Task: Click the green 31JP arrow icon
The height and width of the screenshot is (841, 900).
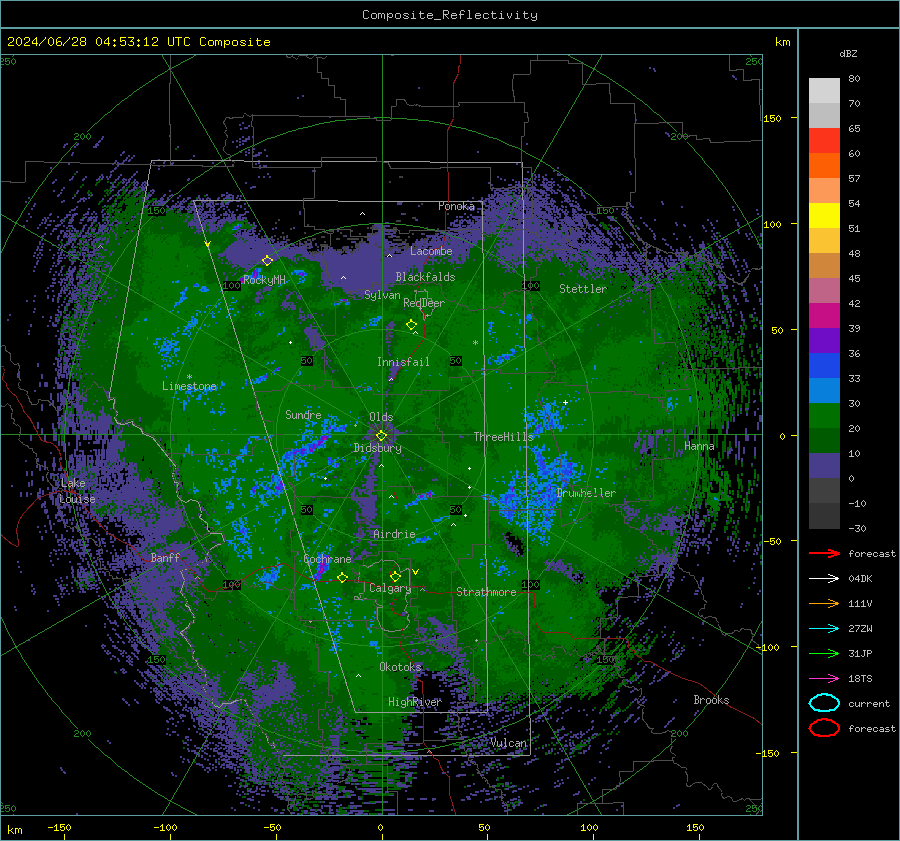Action: pos(824,653)
